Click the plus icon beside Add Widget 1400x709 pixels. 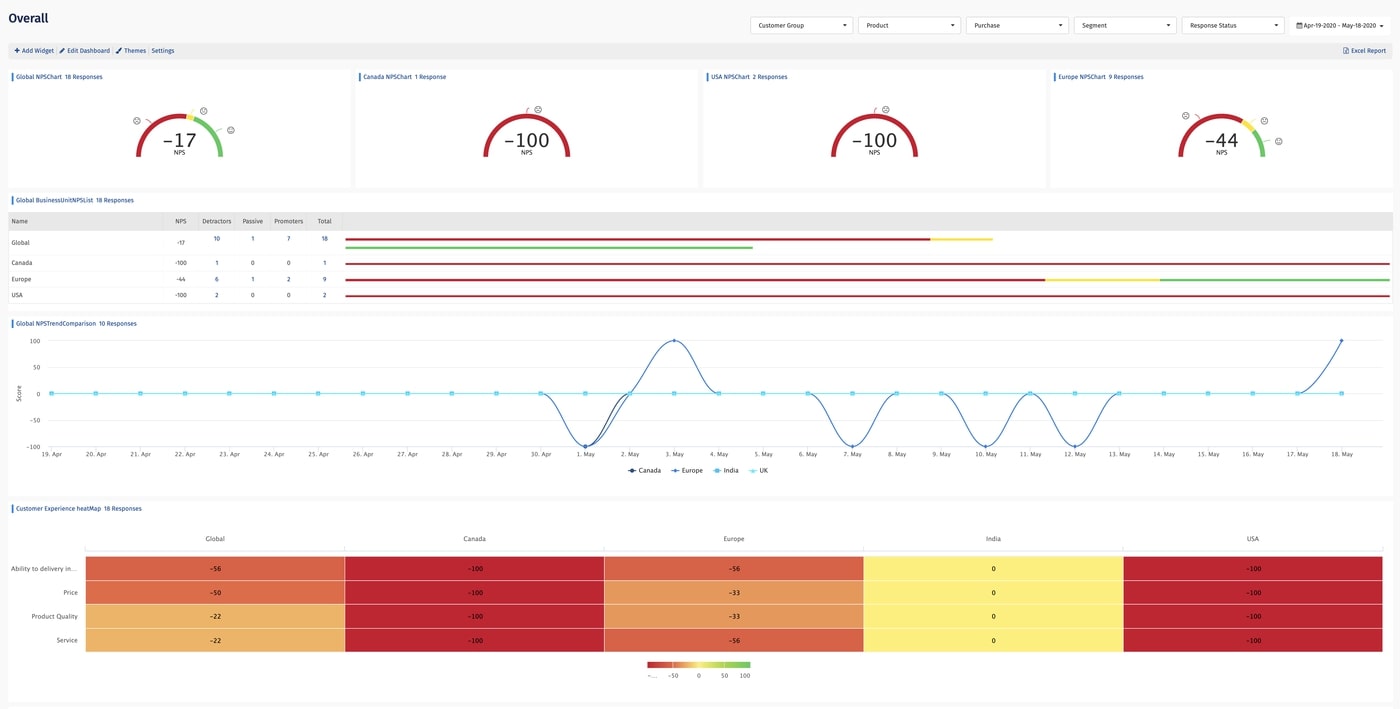pos(16,51)
